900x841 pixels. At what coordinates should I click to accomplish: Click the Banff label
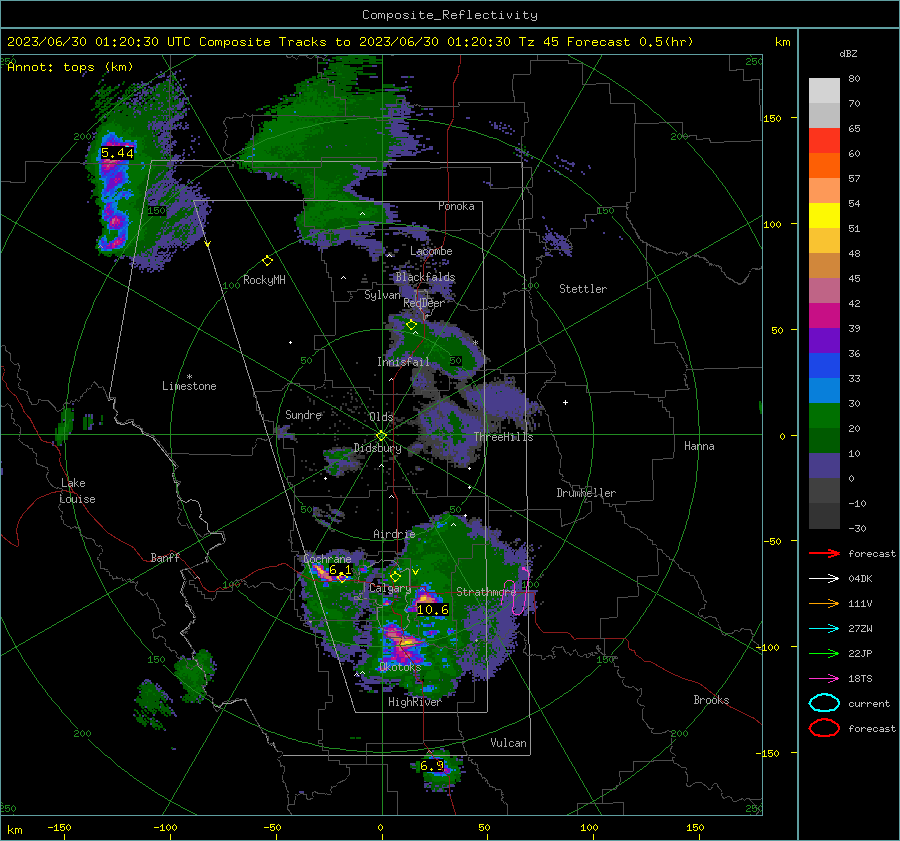[x=165, y=558]
